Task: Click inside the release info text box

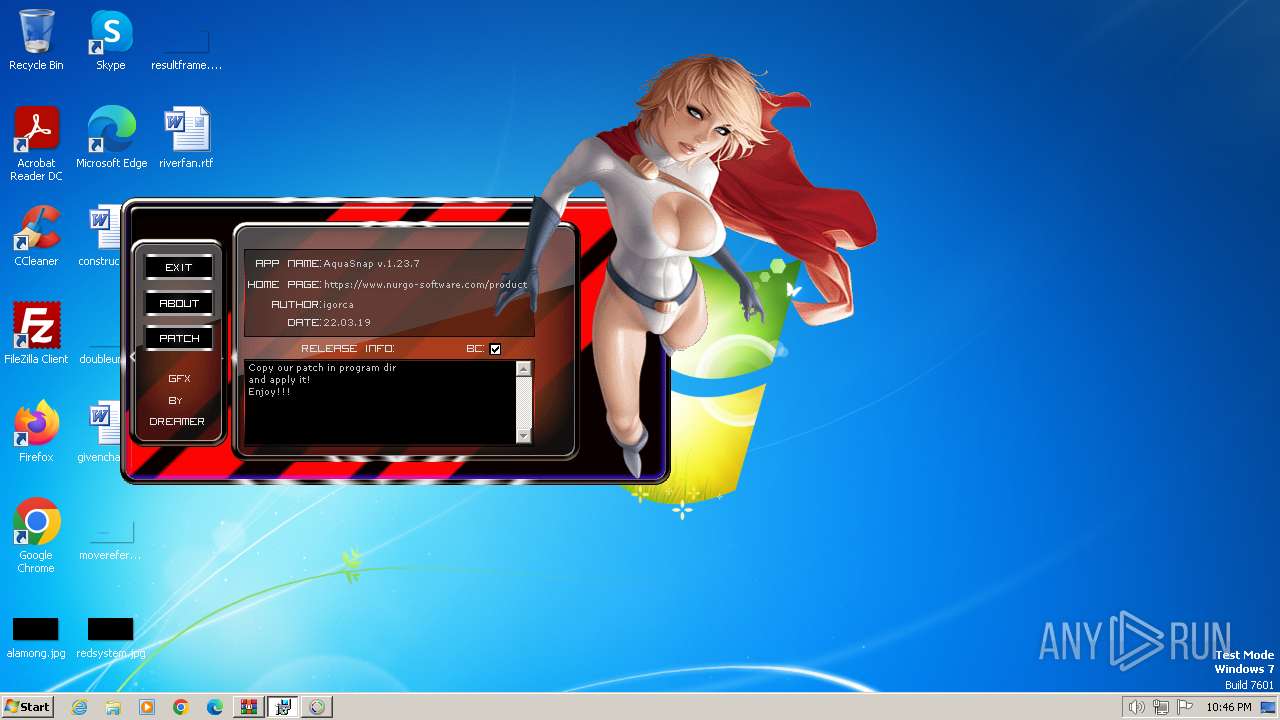Action: [x=380, y=402]
